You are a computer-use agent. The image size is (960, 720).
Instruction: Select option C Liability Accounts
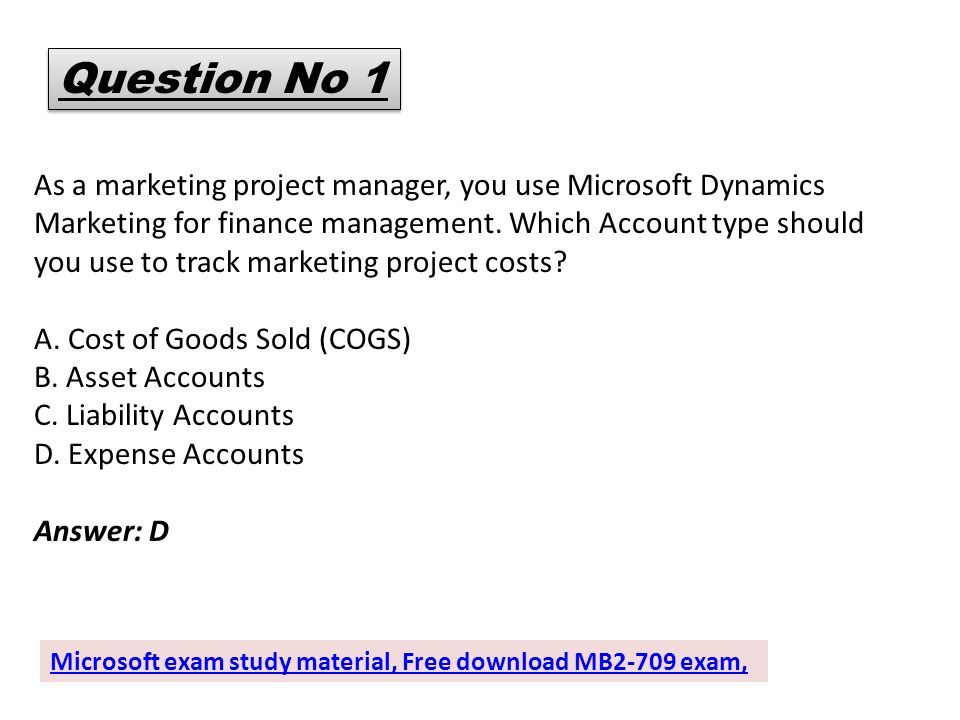point(164,416)
